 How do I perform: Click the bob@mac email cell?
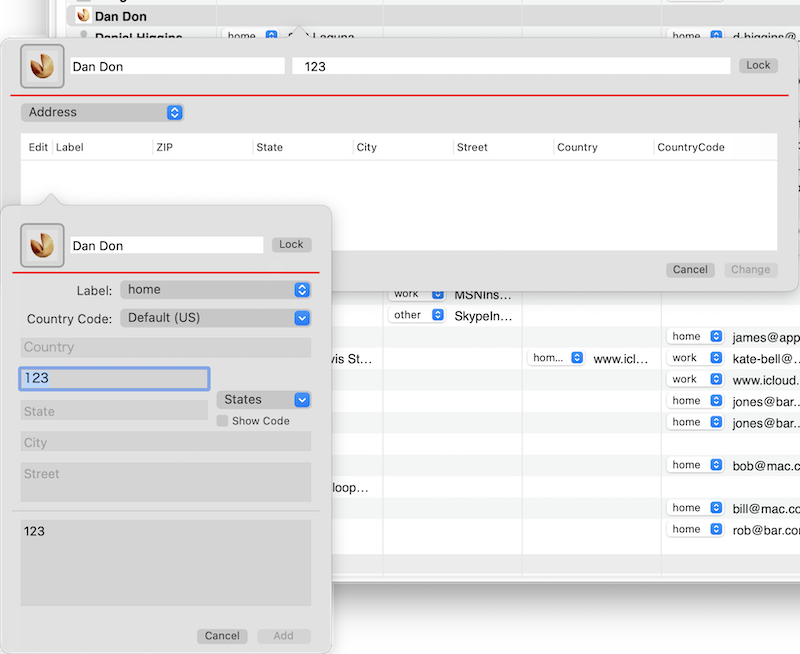click(766, 466)
